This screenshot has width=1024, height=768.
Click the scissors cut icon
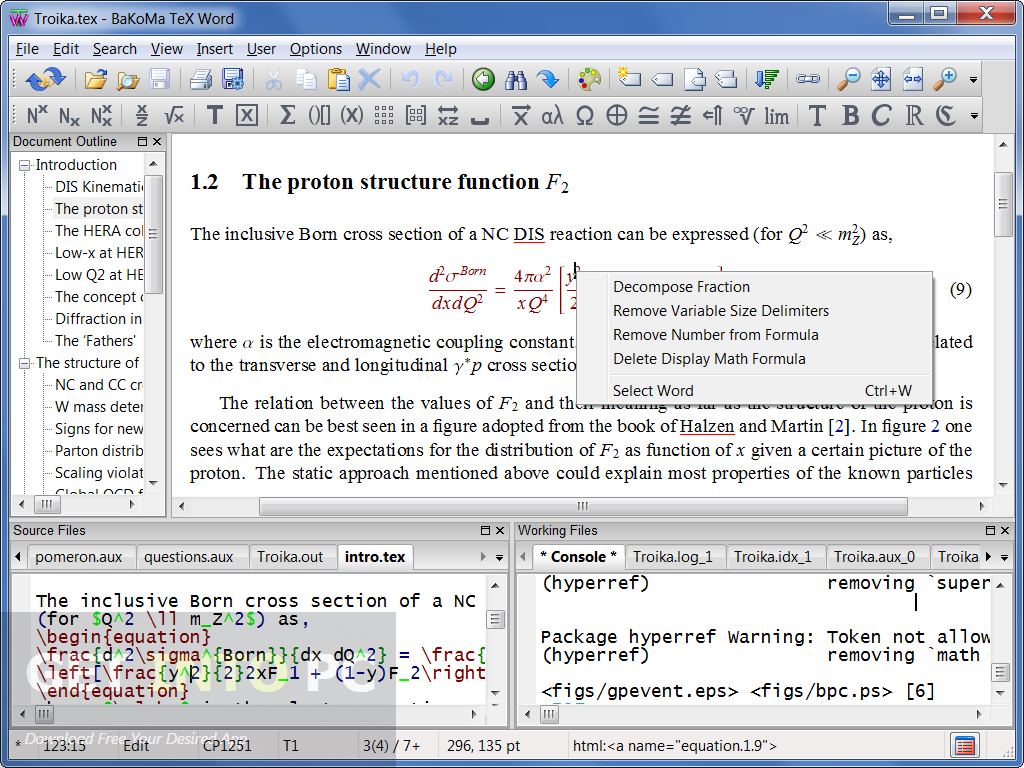click(274, 80)
